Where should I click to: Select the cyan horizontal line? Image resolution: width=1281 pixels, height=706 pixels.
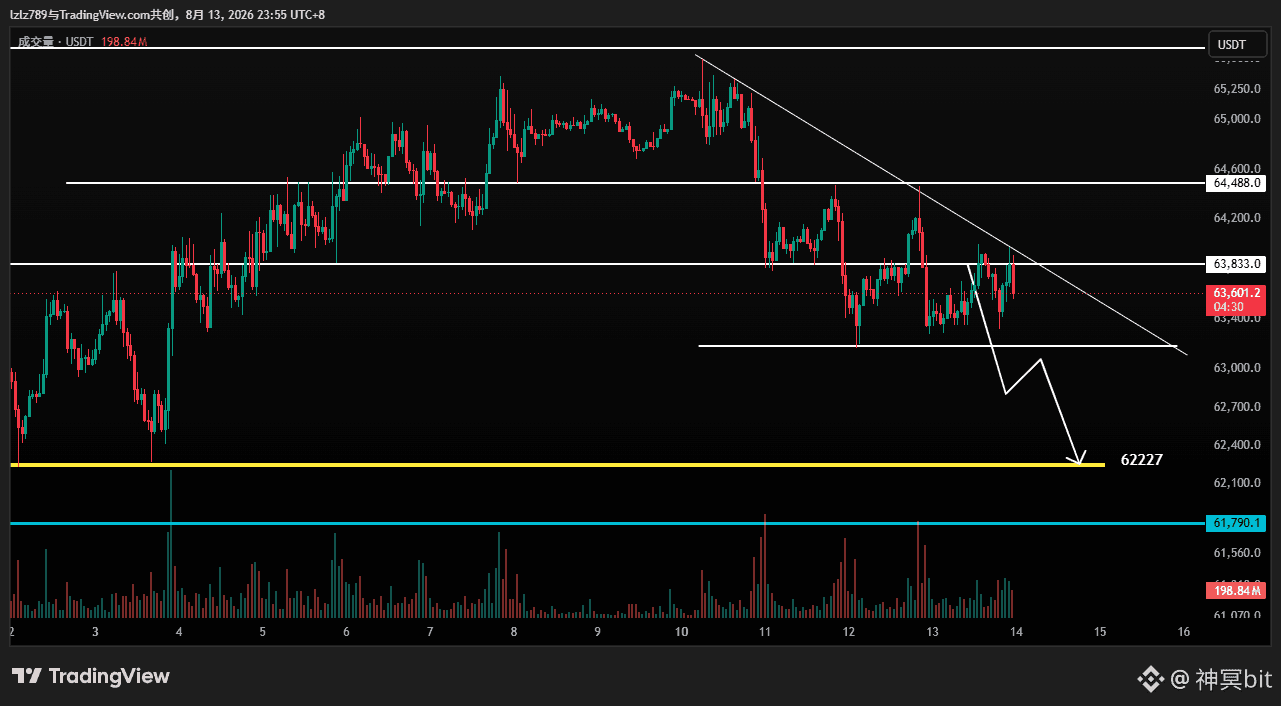pos(607,523)
